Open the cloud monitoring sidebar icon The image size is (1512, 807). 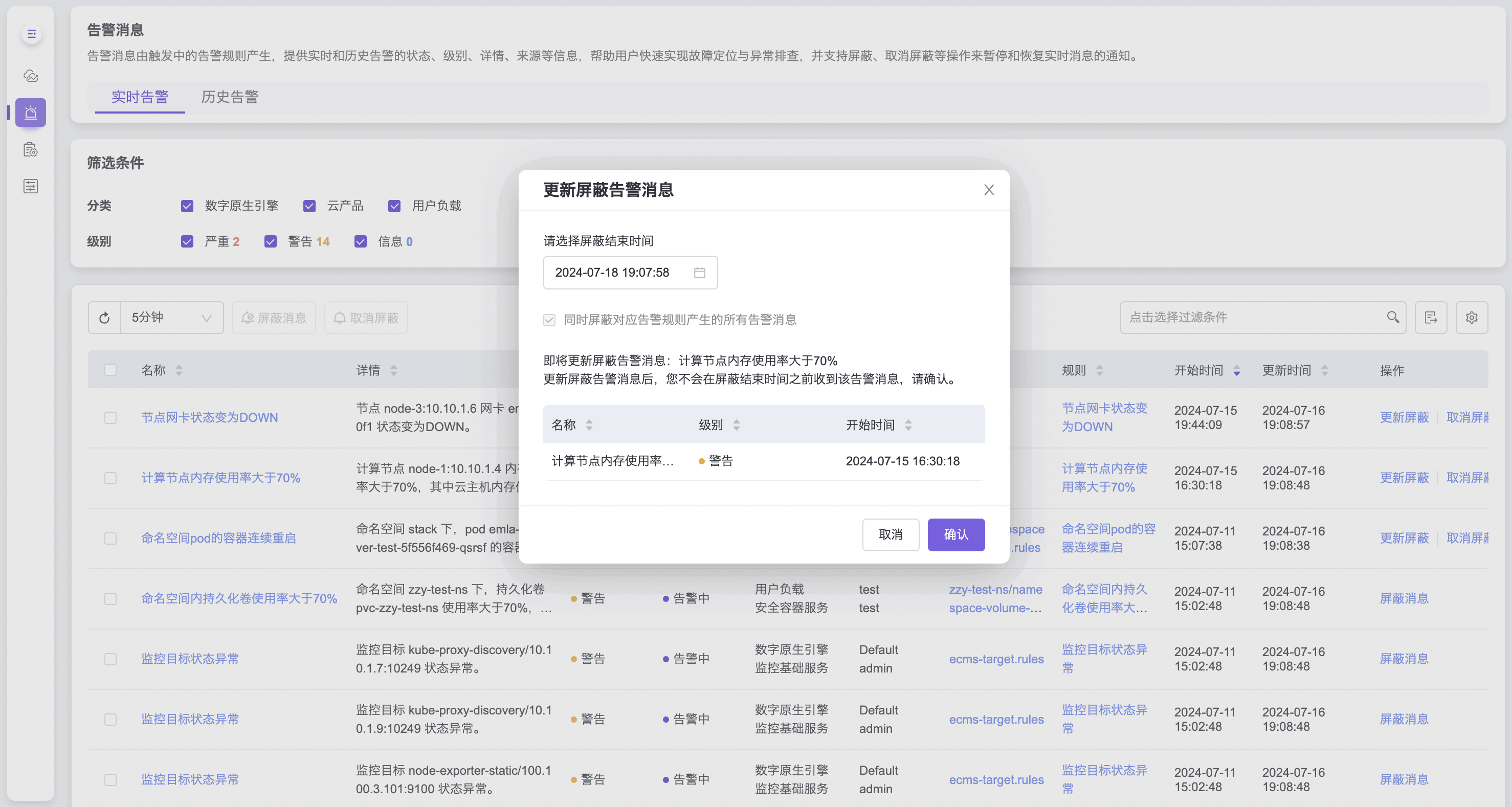31,76
